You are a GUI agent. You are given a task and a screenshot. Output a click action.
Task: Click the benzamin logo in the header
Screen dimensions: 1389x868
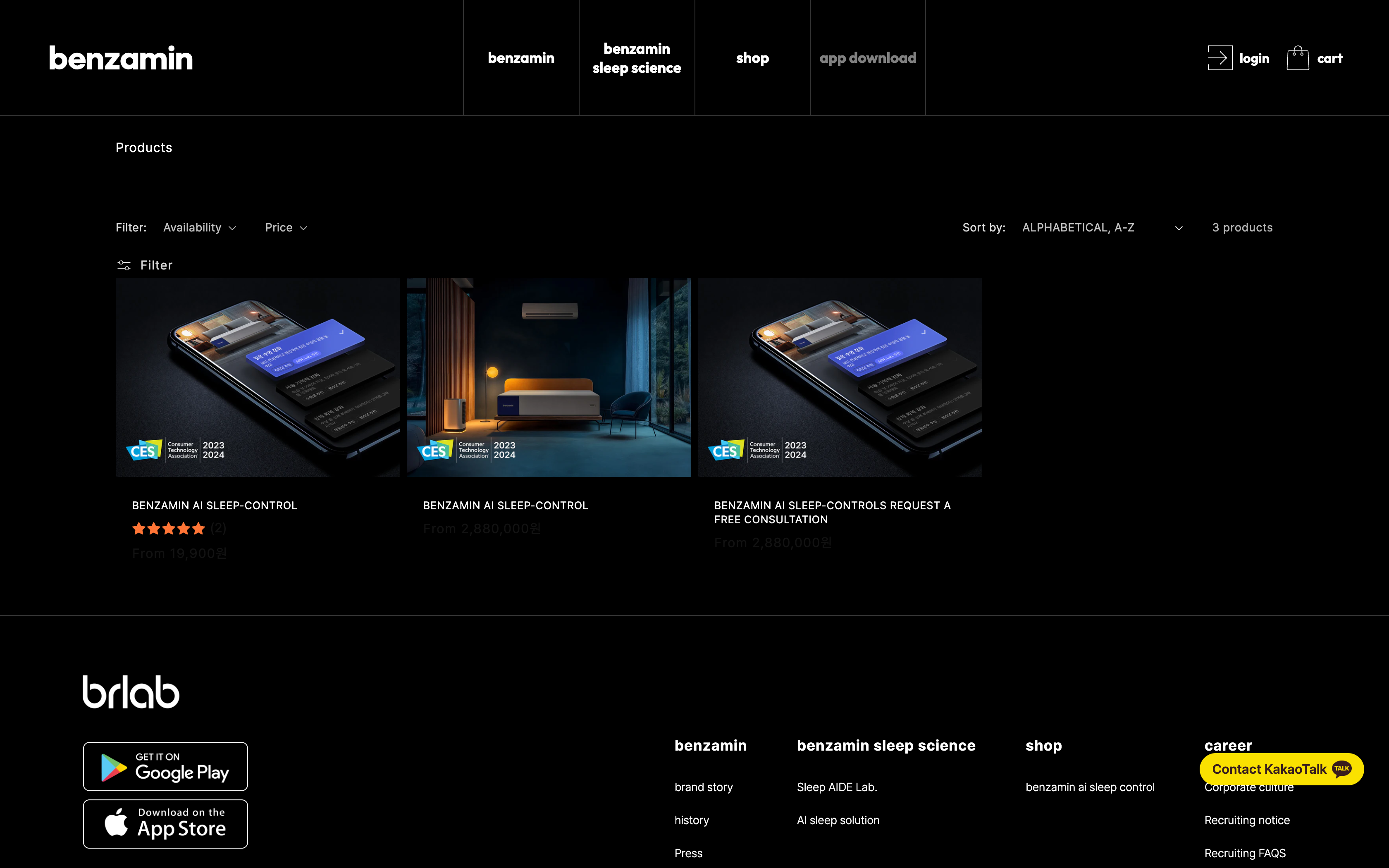[x=121, y=57]
